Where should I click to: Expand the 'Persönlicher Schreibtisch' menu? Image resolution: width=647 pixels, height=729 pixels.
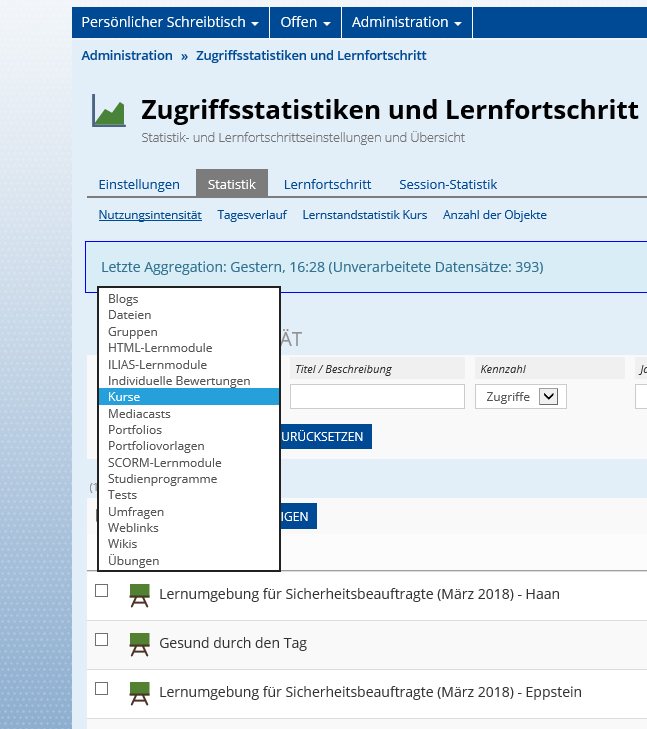pyautogui.click(x=170, y=22)
